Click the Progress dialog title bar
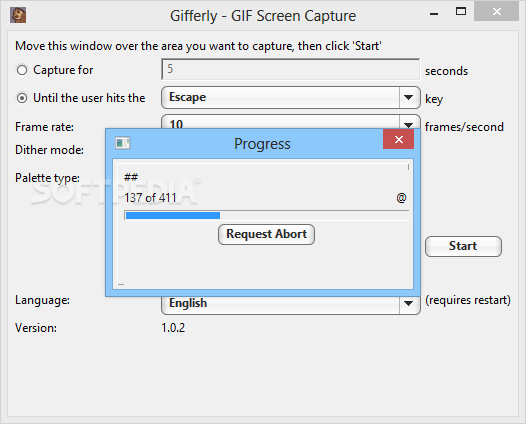The image size is (526, 424). point(257,144)
